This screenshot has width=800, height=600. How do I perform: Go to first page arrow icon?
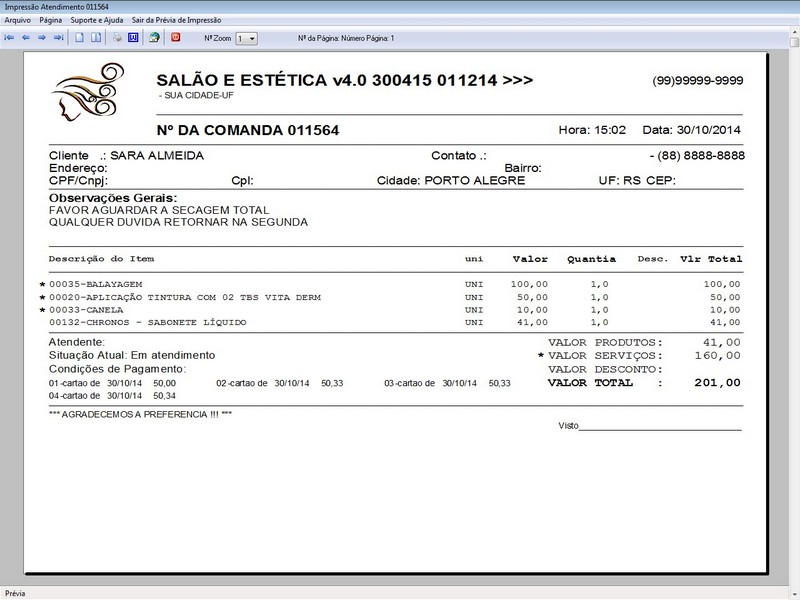[x=10, y=38]
